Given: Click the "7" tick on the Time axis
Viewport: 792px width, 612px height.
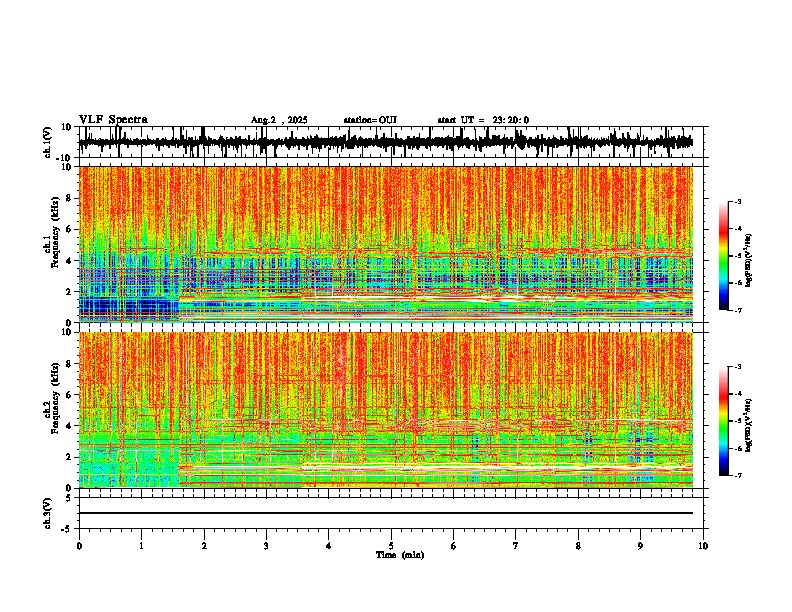Looking at the screenshot, I should (x=516, y=546).
